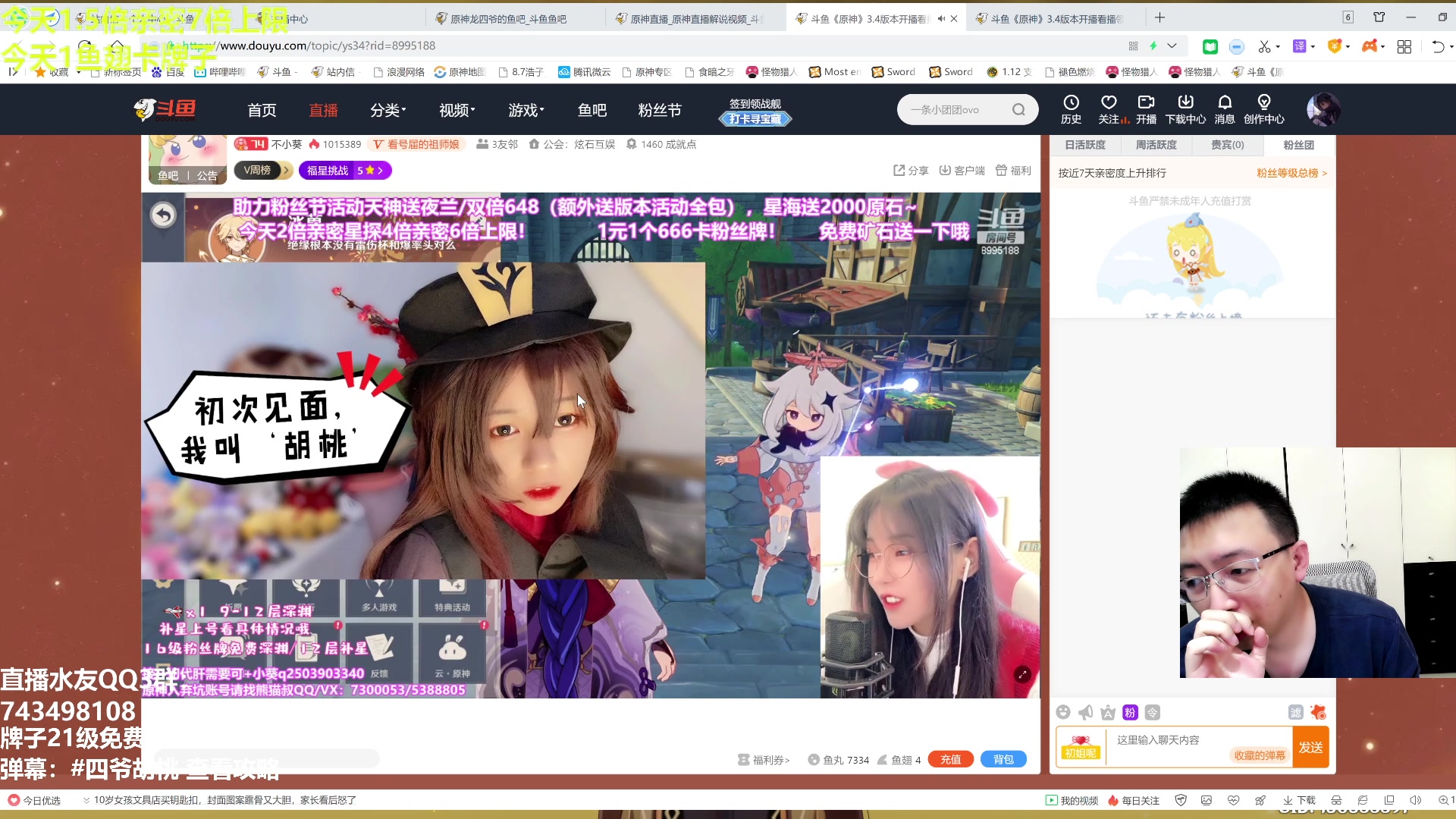Toggle browser sound icon in status bar
Viewport: 1456px width, 819px height.
point(1415,800)
